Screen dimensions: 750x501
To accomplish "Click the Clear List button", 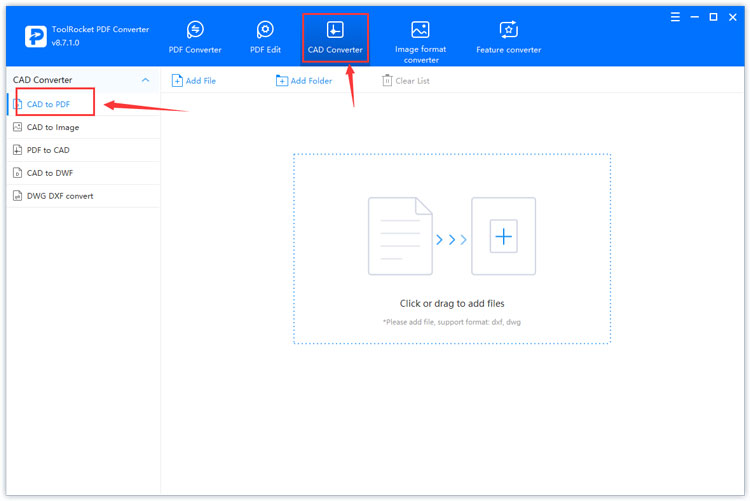I will point(406,80).
